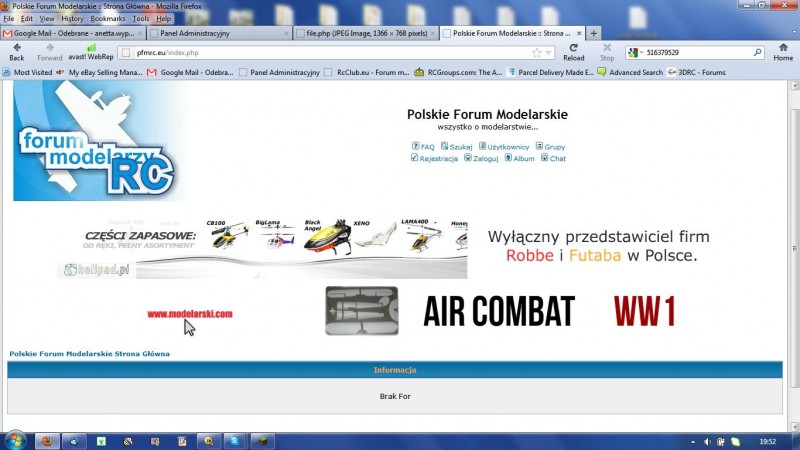Open My eBay Selling Manager bookmark
800x450 pixels.
99,72
